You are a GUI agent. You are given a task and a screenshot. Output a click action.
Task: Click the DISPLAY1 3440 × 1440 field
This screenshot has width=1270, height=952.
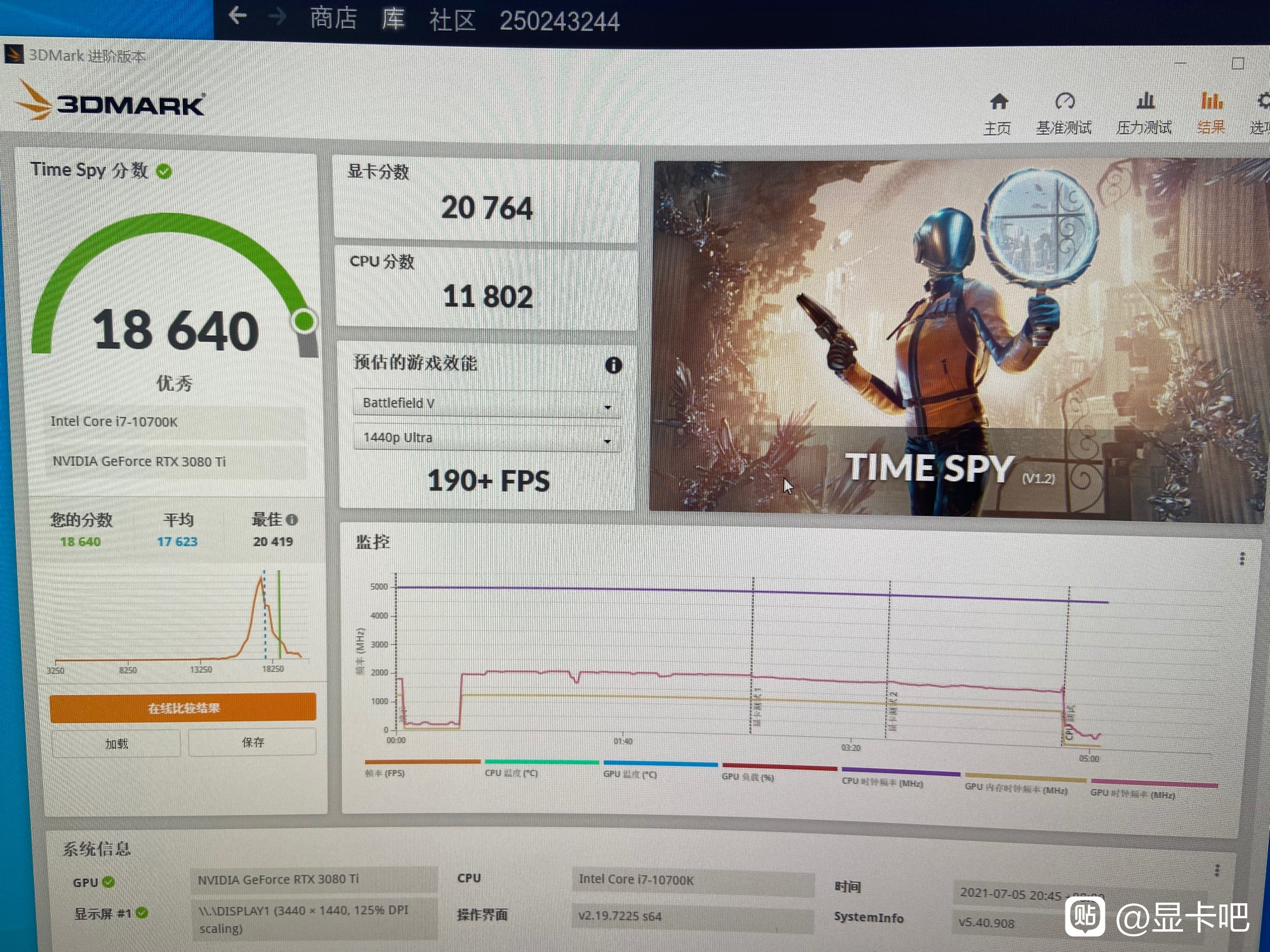(314, 918)
